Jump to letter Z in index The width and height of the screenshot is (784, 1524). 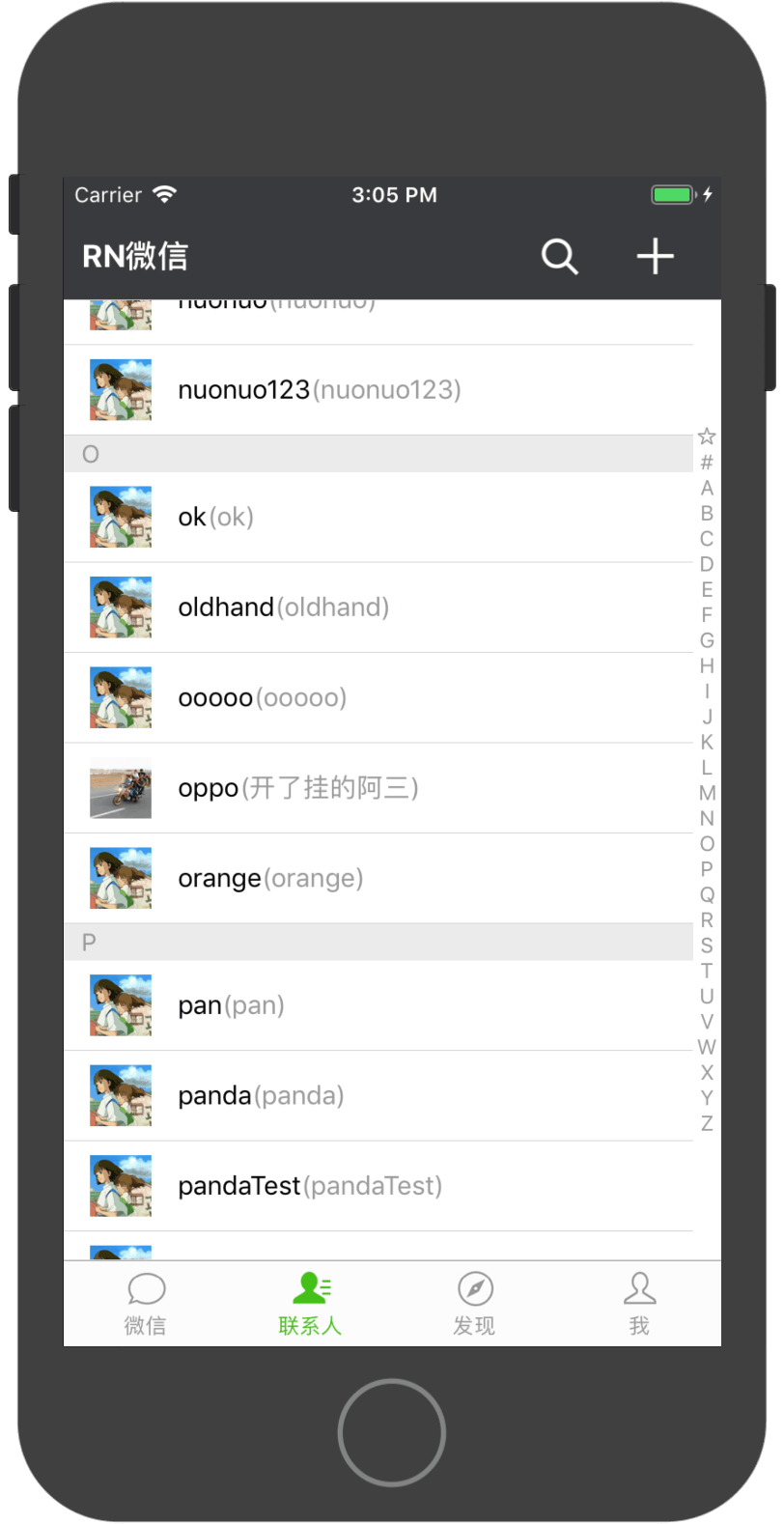(x=707, y=1123)
